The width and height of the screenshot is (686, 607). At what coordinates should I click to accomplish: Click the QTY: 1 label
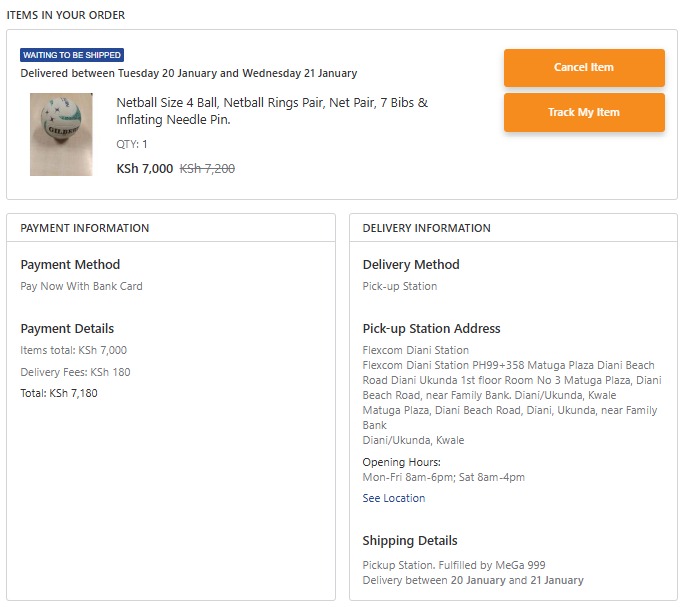coord(132,144)
